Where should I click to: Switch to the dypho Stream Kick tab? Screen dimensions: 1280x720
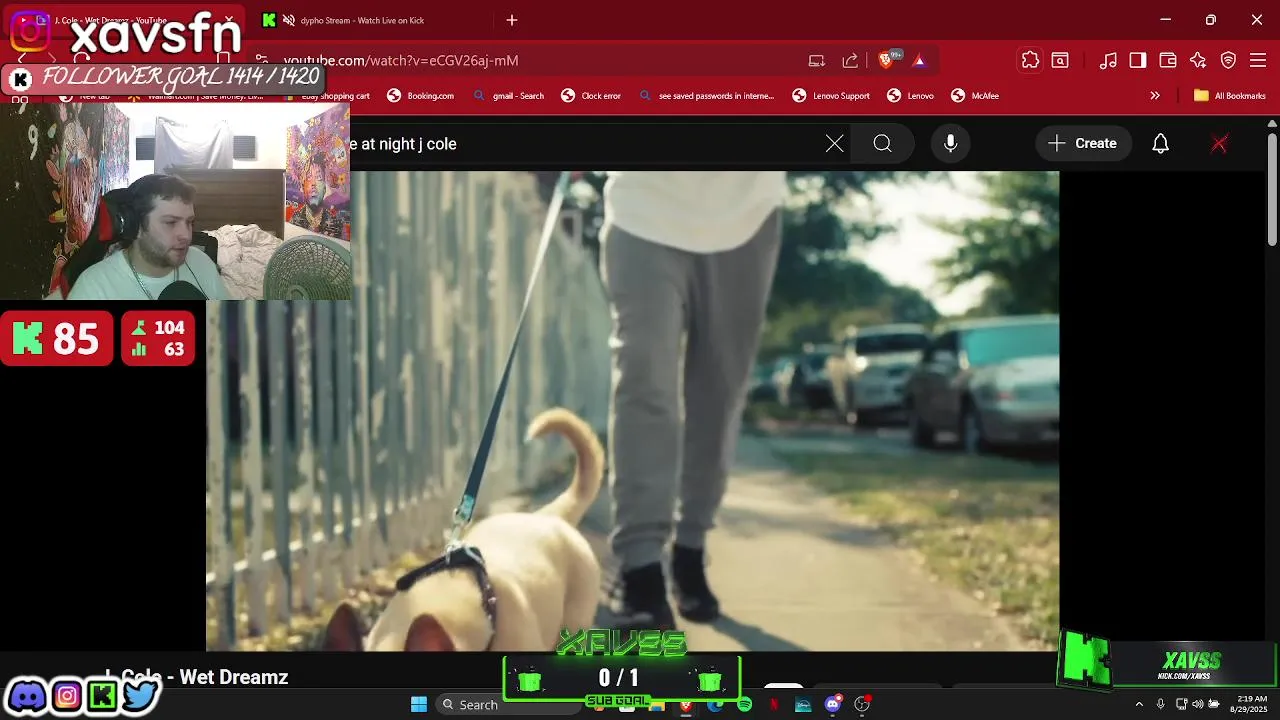[x=362, y=20]
